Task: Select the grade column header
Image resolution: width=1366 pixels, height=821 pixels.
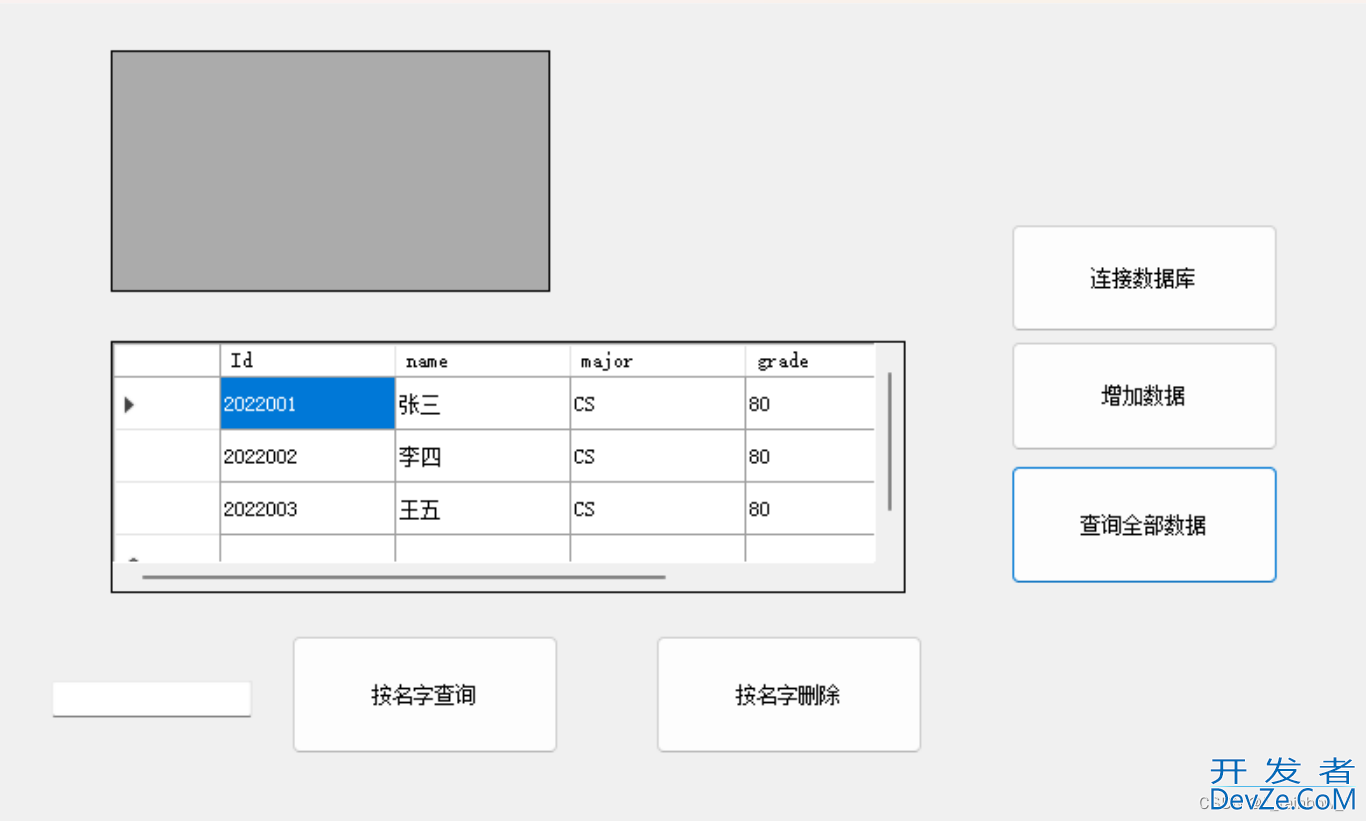Action: tap(810, 361)
